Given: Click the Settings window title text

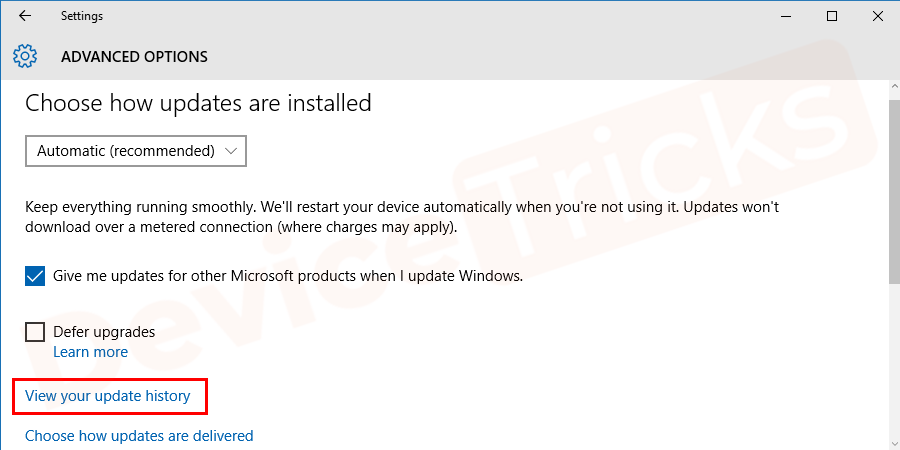Looking at the screenshot, I should click(x=81, y=16).
